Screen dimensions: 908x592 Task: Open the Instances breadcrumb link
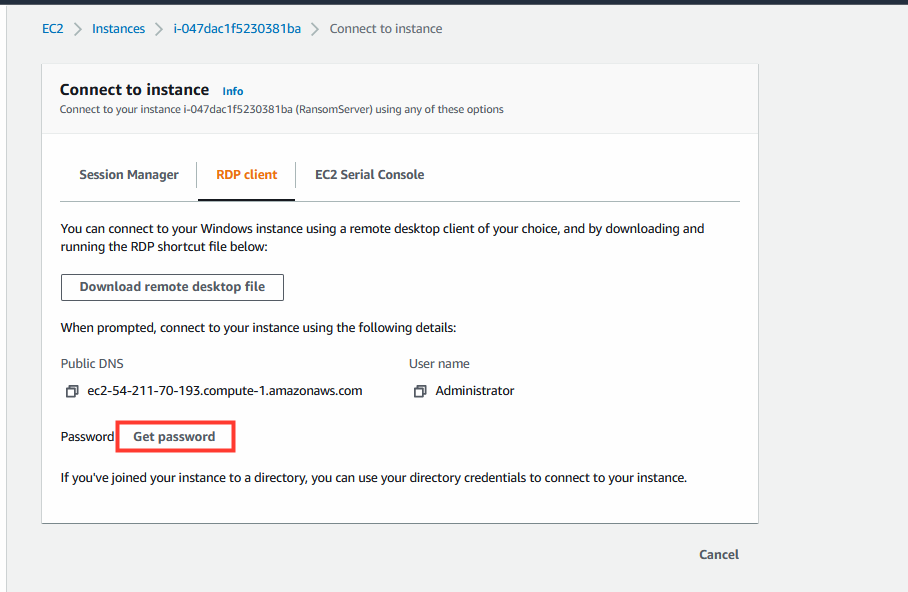click(118, 28)
